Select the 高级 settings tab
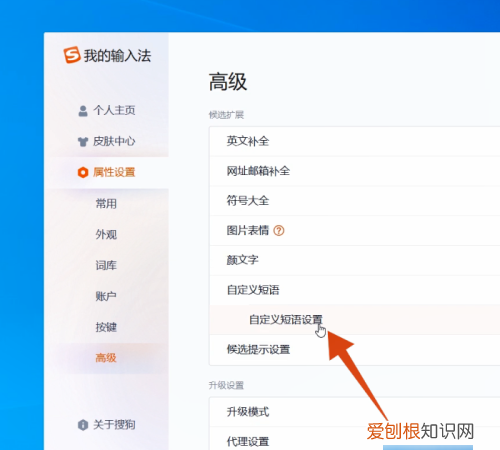Viewport: 500px width, 450px height. 106,358
